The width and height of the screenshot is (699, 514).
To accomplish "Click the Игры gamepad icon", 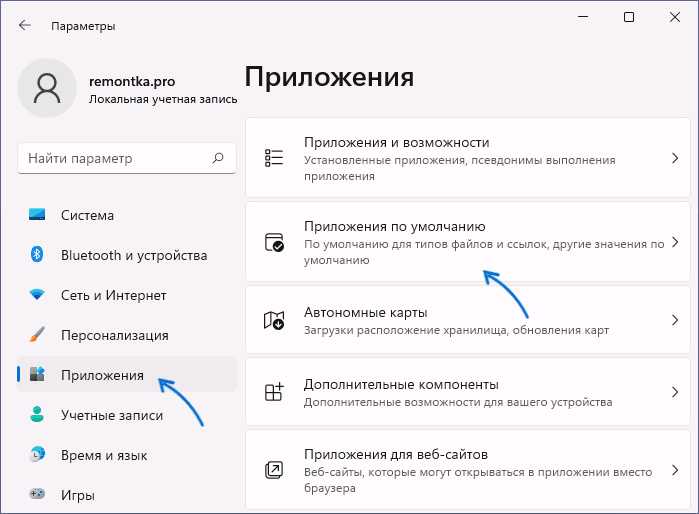I will (x=37, y=493).
